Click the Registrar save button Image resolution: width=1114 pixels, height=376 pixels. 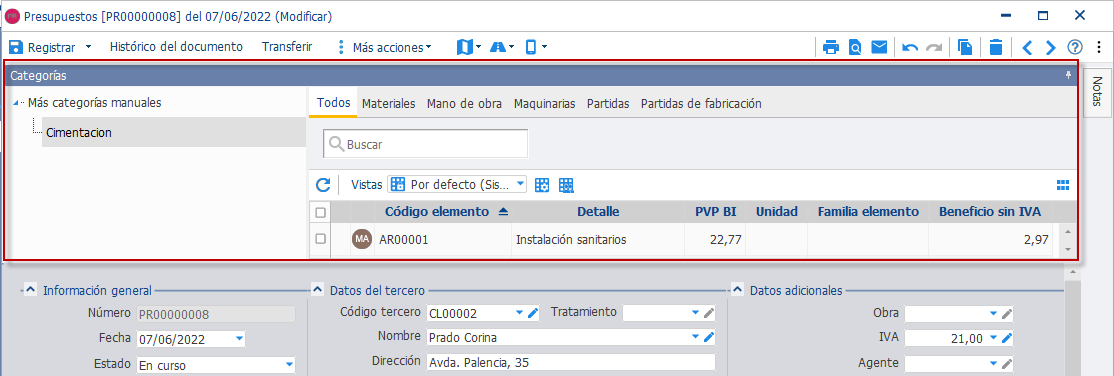(42, 48)
